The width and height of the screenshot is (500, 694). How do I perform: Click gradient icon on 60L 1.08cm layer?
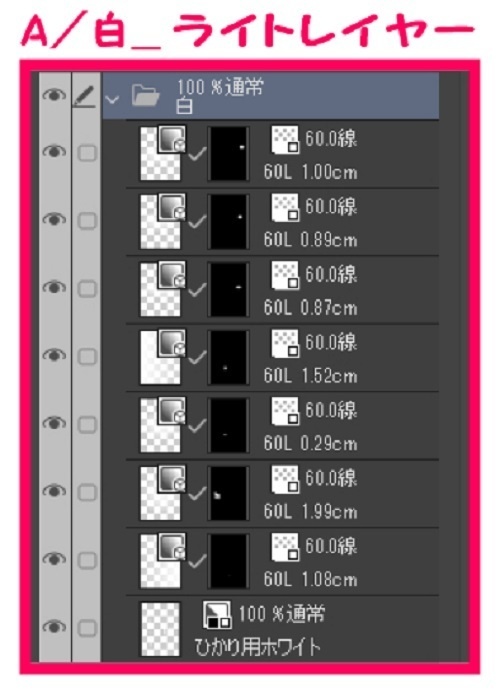[172, 547]
